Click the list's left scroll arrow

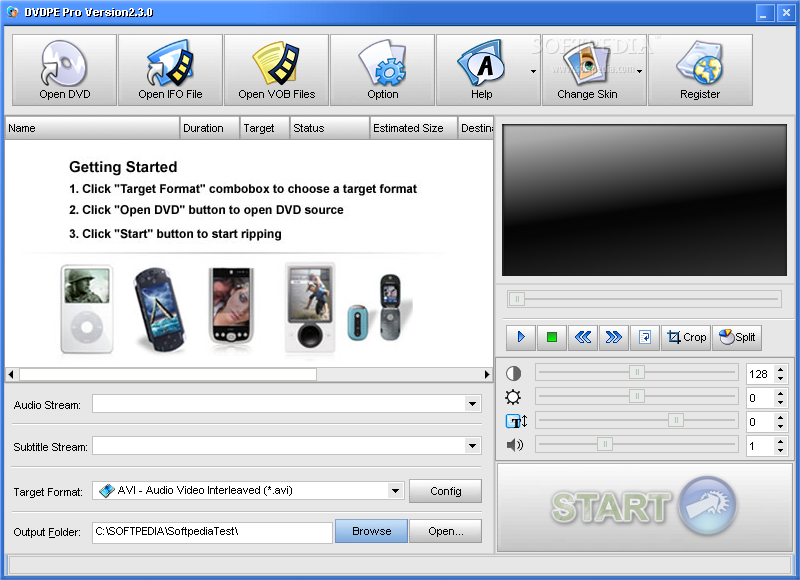[x=11, y=374]
